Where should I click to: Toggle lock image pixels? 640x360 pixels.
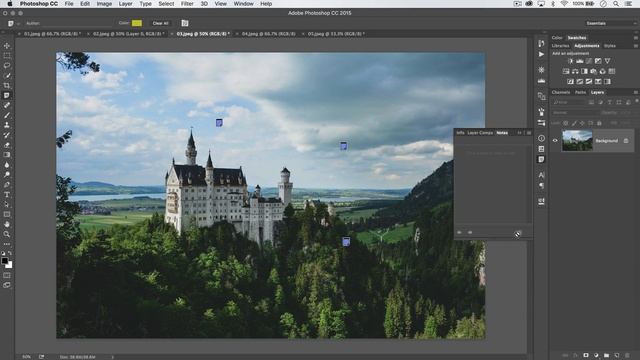click(x=574, y=123)
